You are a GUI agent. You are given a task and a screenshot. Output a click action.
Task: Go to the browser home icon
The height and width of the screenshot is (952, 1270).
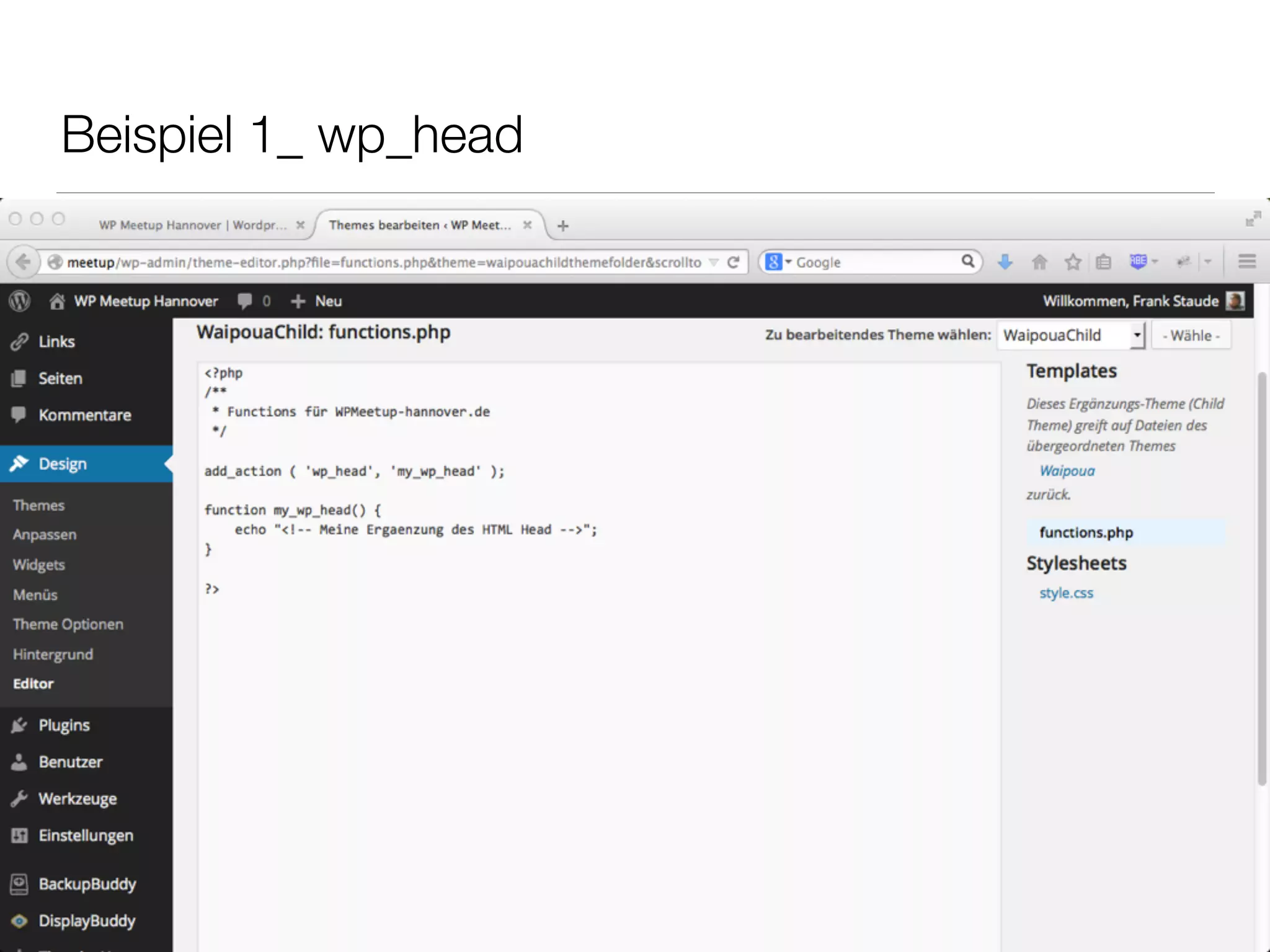click(1039, 262)
